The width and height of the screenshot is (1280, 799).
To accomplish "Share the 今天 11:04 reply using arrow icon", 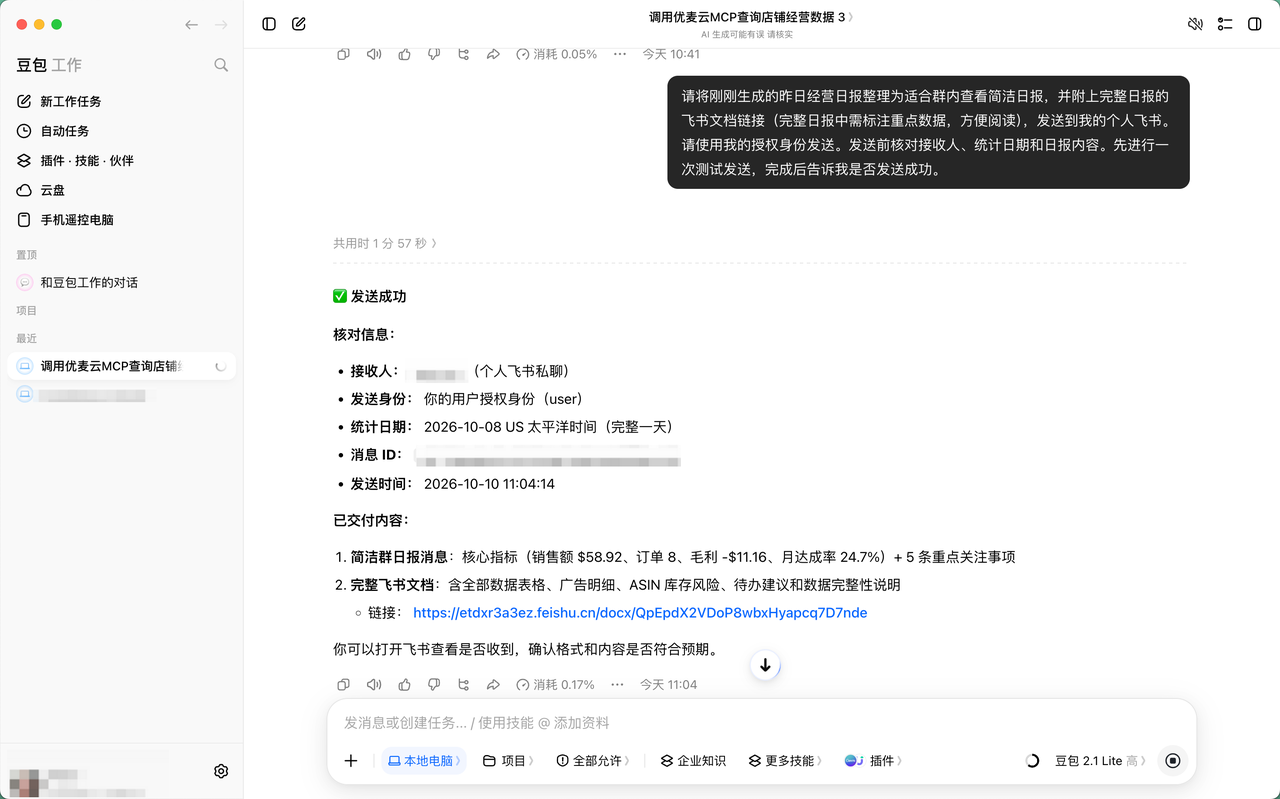I will tap(493, 685).
